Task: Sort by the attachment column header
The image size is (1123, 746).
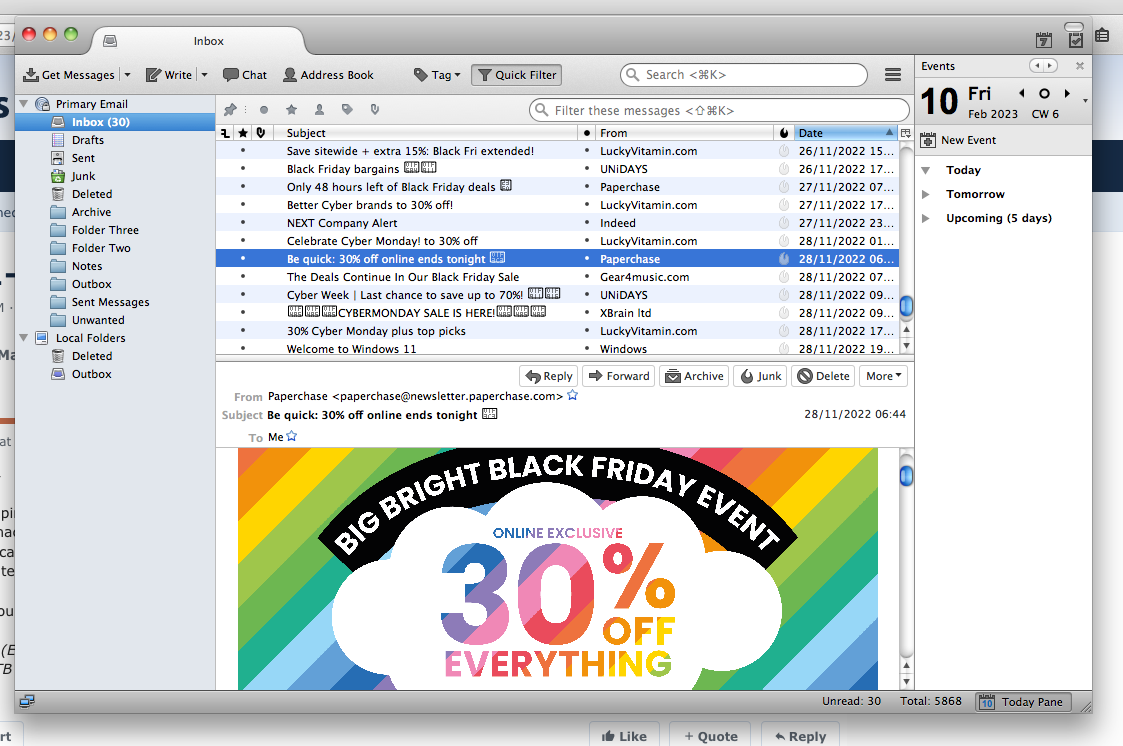Action: [261, 133]
